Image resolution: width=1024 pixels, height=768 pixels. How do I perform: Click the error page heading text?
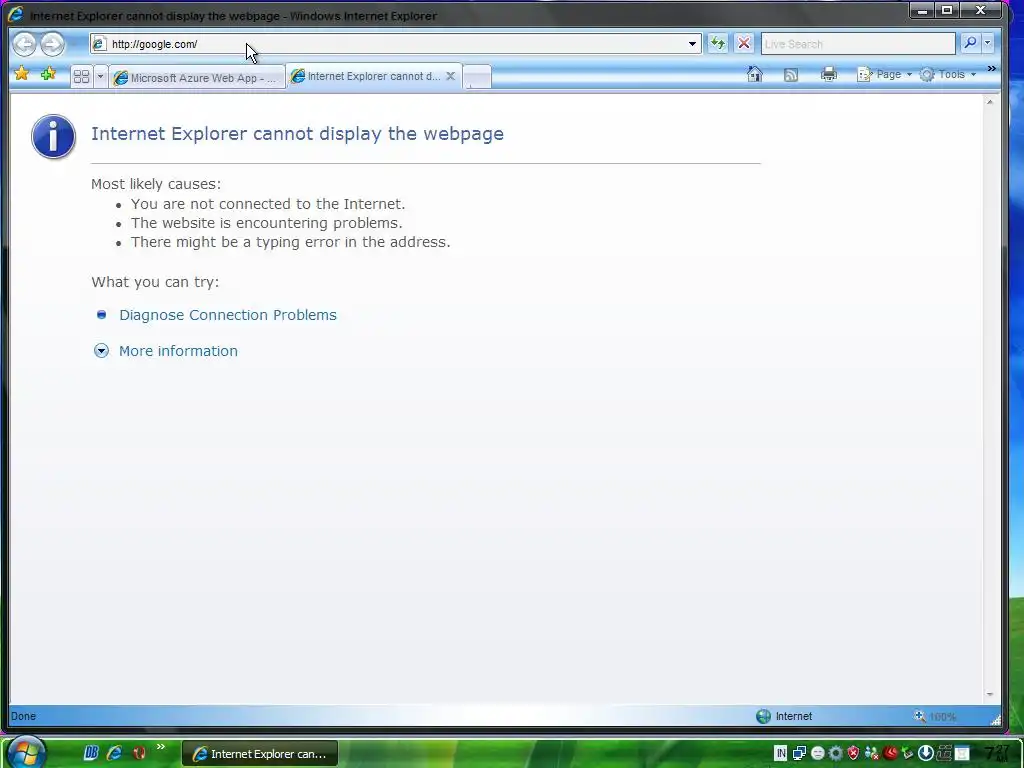point(297,134)
